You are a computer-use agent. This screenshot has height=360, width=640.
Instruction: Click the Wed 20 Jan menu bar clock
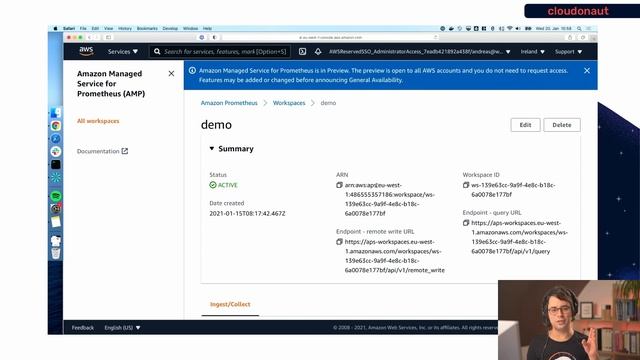tap(553, 29)
